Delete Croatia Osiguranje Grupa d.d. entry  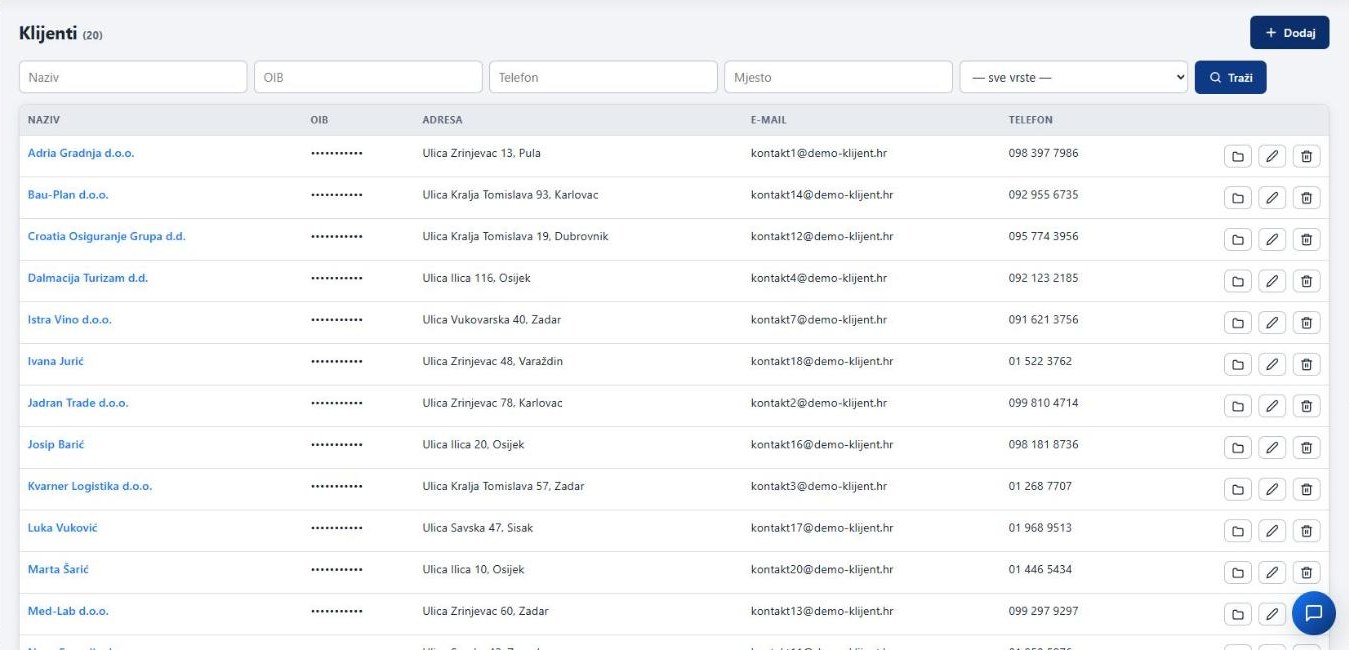tap(1306, 240)
